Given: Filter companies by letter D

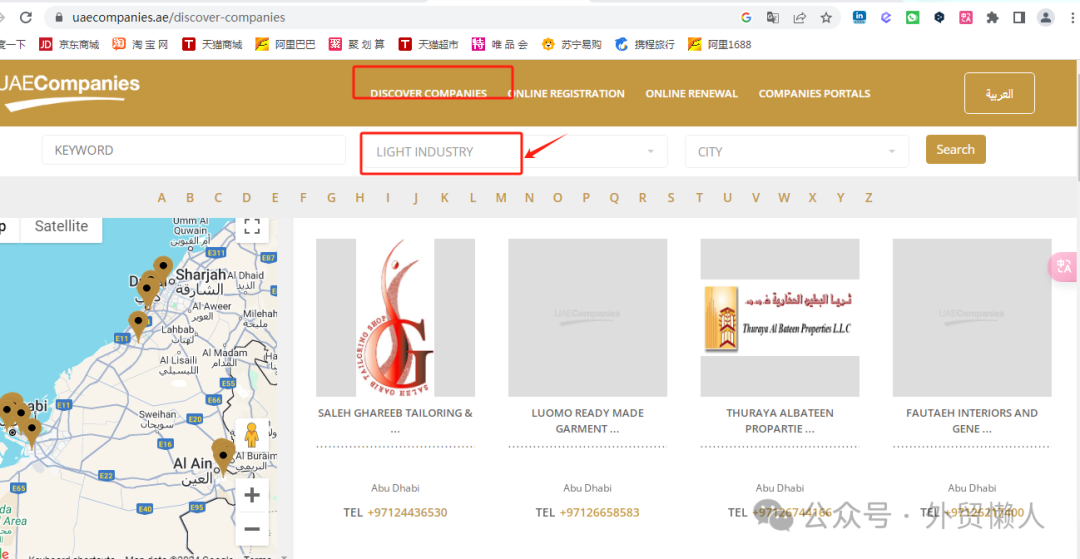Looking at the screenshot, I should [x=247, y=198].
